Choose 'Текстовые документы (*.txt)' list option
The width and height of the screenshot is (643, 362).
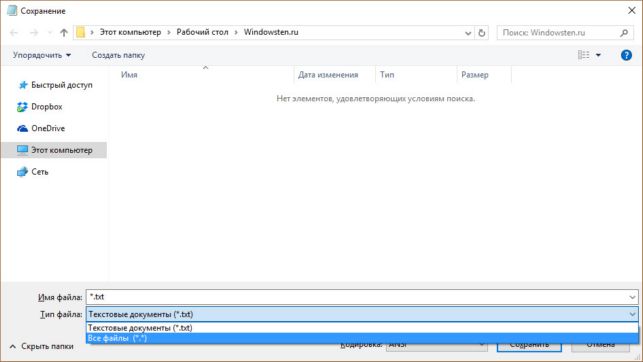point(362,328)
